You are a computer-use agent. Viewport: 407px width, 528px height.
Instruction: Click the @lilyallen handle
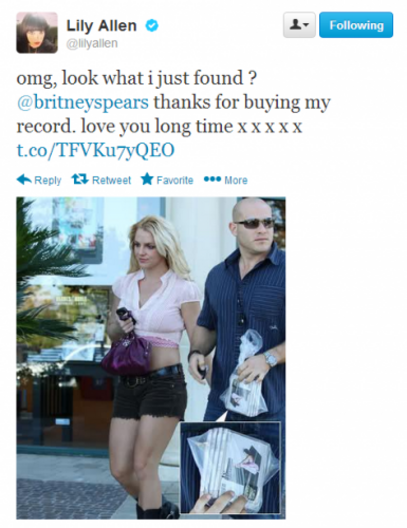tap(92, 43)
